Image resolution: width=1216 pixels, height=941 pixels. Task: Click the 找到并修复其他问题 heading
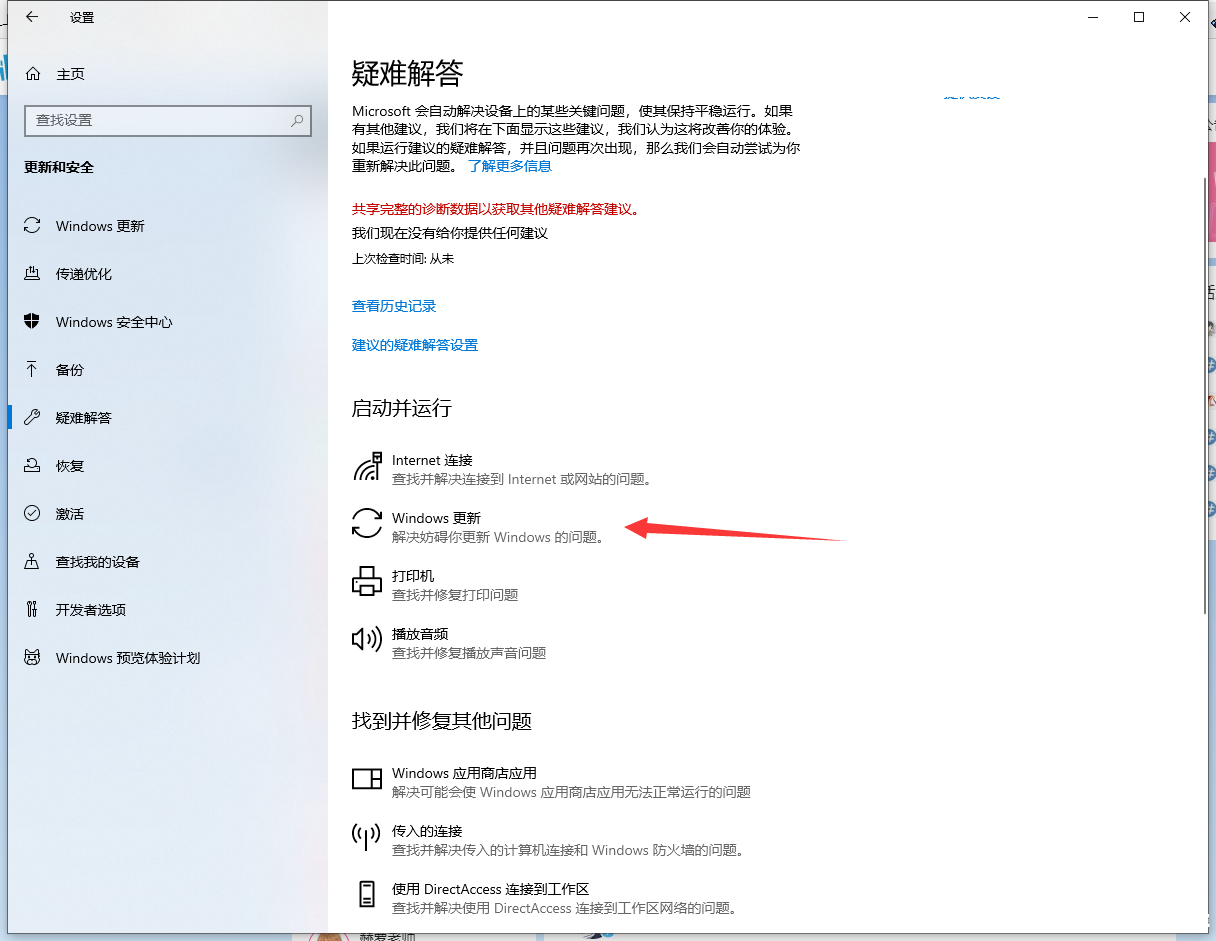442,721
